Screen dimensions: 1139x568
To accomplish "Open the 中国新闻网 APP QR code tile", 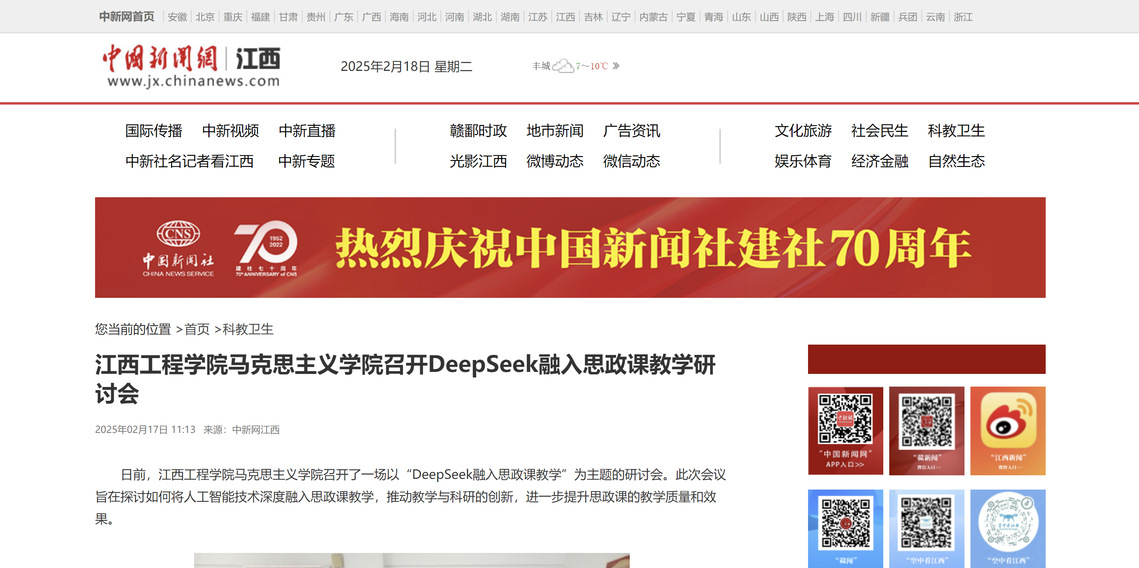I will coord(845,430).
